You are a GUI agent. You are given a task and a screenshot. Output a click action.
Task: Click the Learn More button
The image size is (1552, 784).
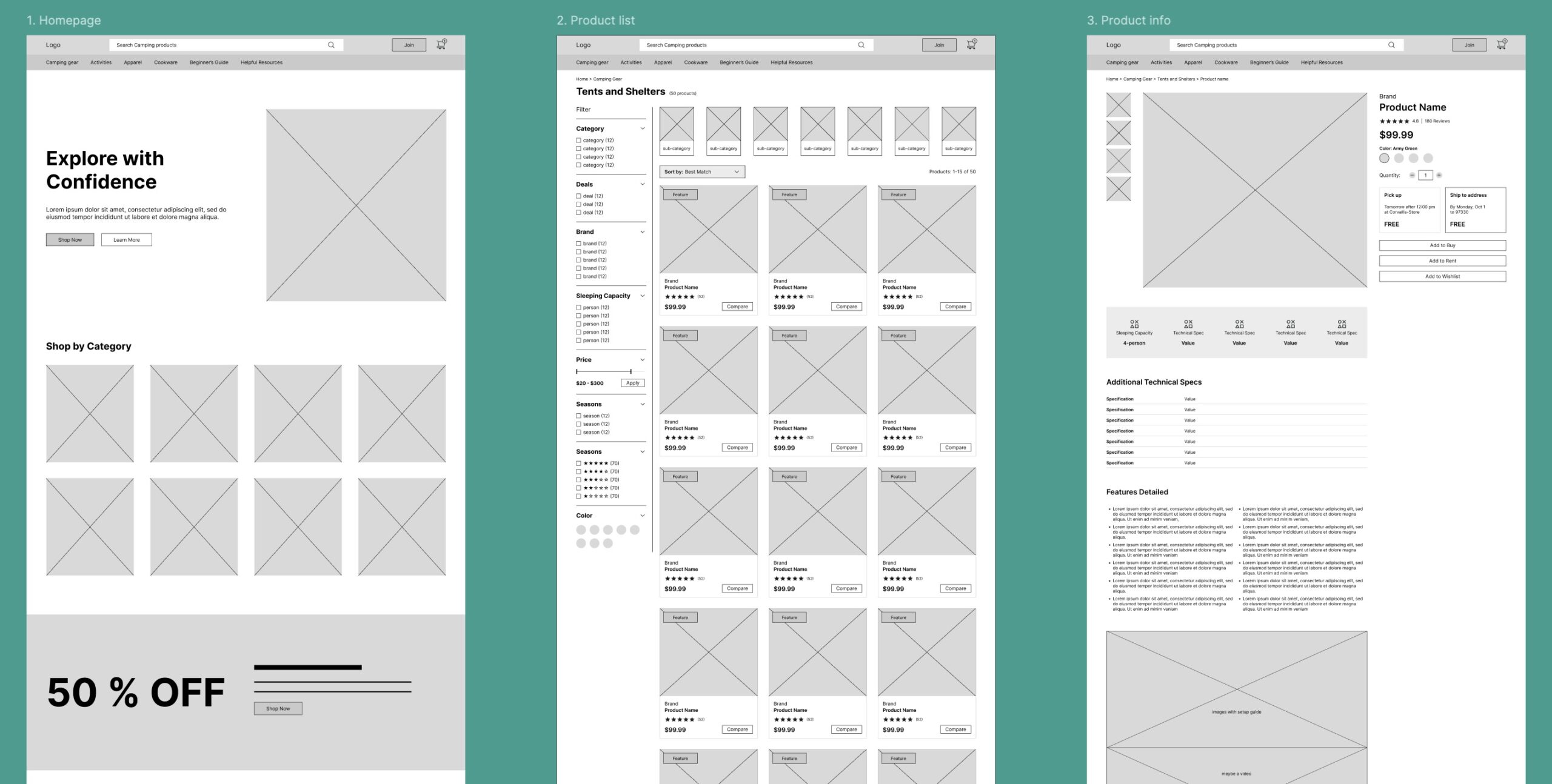[127, 240]
